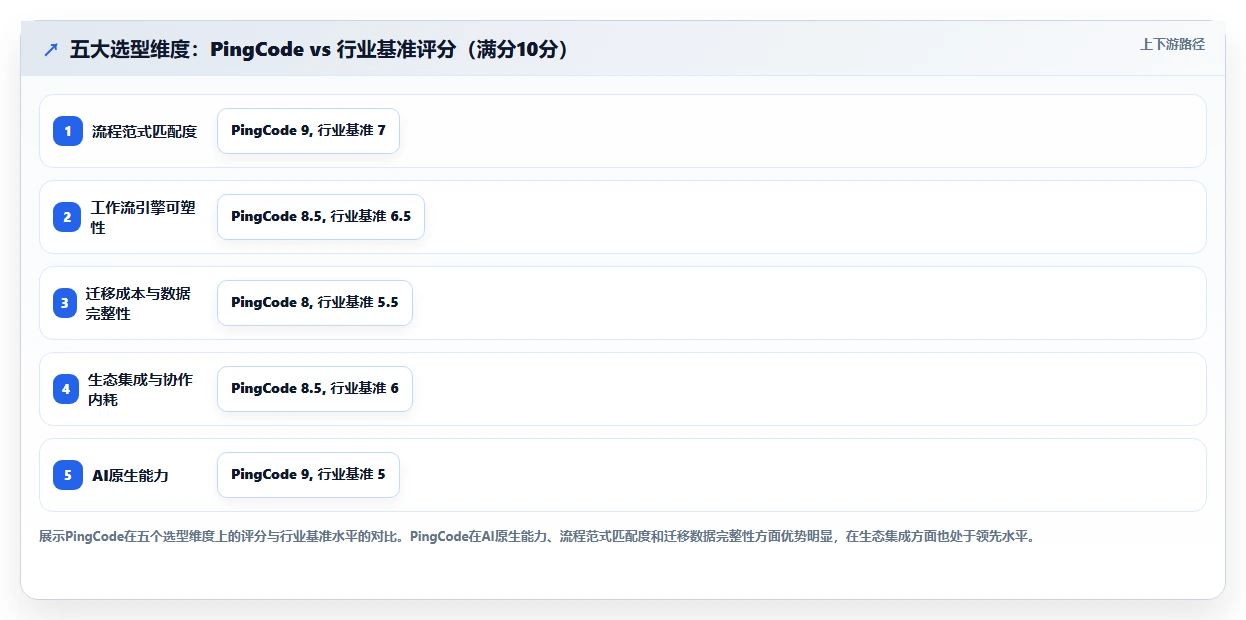Screen dimensions: 1246x620
Task: Click the 'PingCode 9, 行业基准 5' chip
Action: point(308,475)
